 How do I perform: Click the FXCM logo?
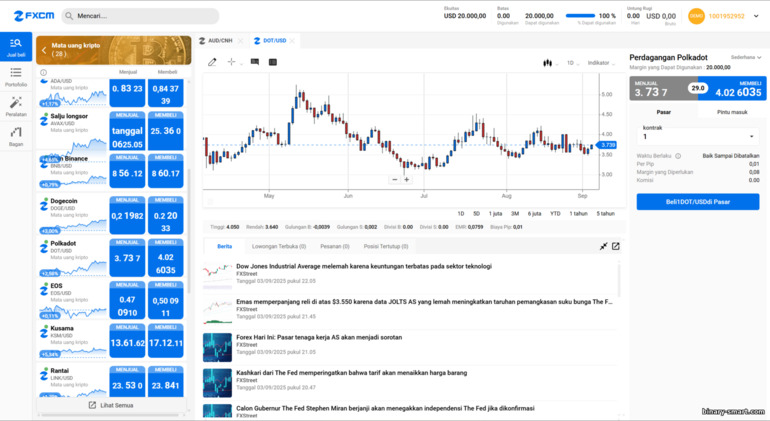click(34, 16)
